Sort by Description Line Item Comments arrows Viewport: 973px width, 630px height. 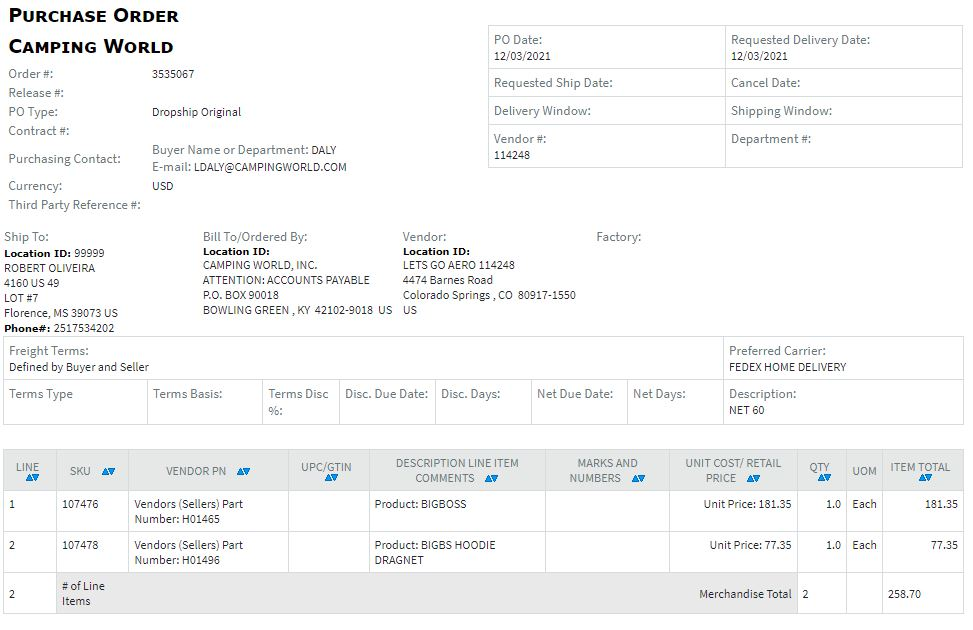(491, 479)
